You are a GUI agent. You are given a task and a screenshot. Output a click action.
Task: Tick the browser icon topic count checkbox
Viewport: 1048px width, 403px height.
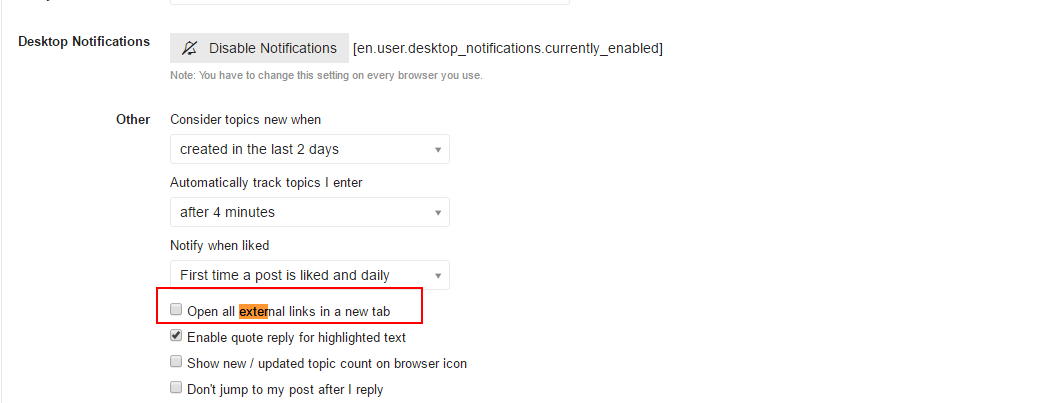click(x=176, y=361)
